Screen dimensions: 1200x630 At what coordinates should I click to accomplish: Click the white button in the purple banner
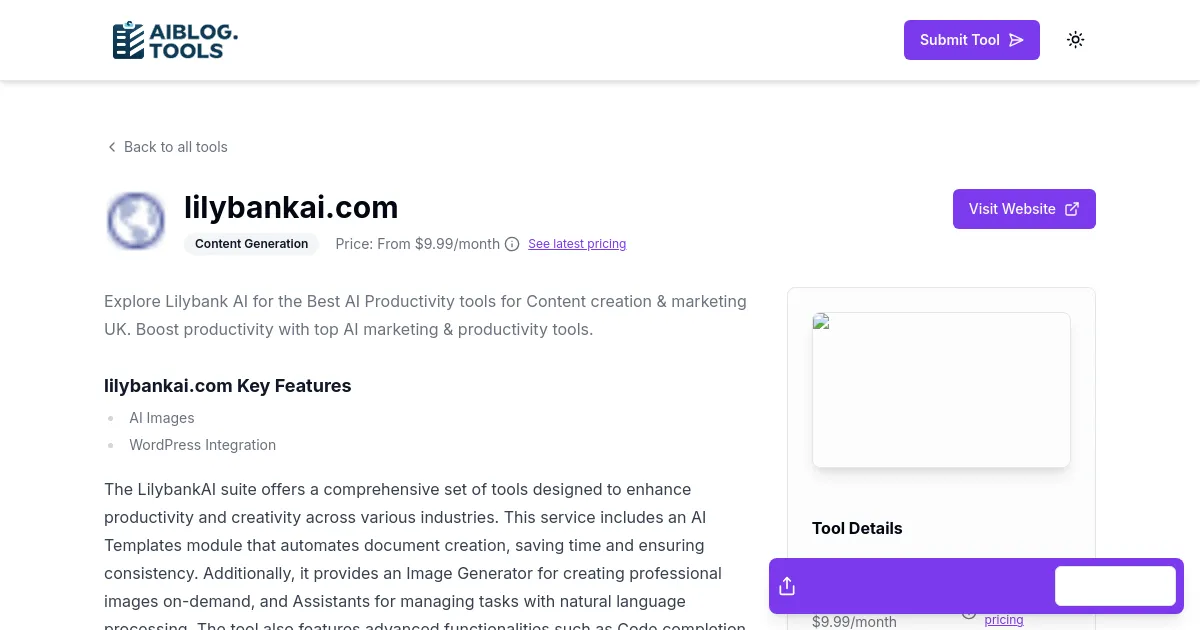pos(1115,586)
